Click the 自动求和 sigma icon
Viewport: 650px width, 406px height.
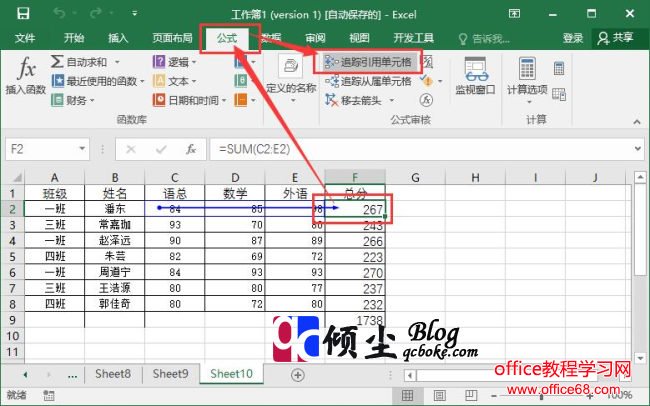(x=57, y=62)
